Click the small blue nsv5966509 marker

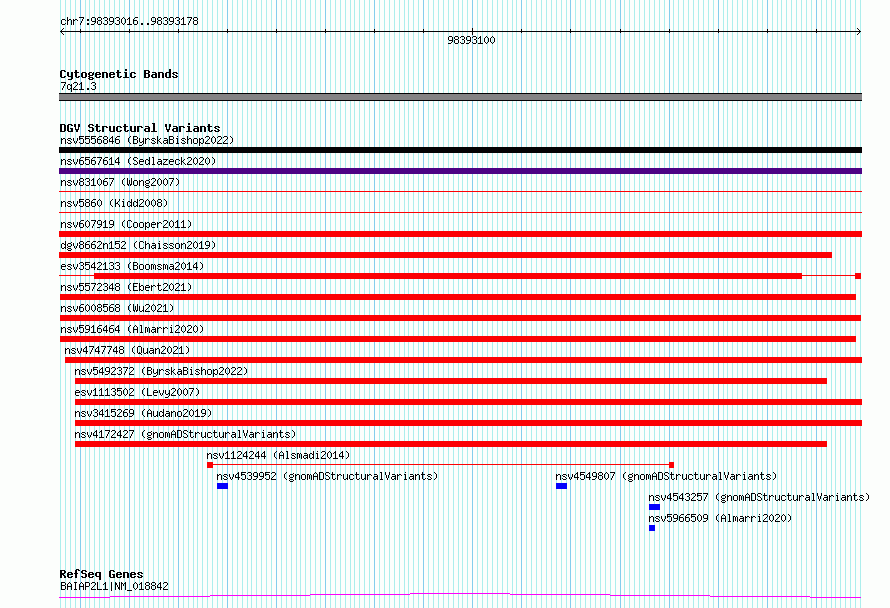click(652, 528)
